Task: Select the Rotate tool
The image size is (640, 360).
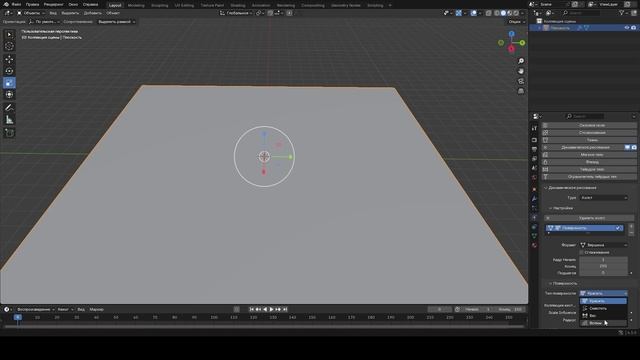Action: tap(9, 71)
